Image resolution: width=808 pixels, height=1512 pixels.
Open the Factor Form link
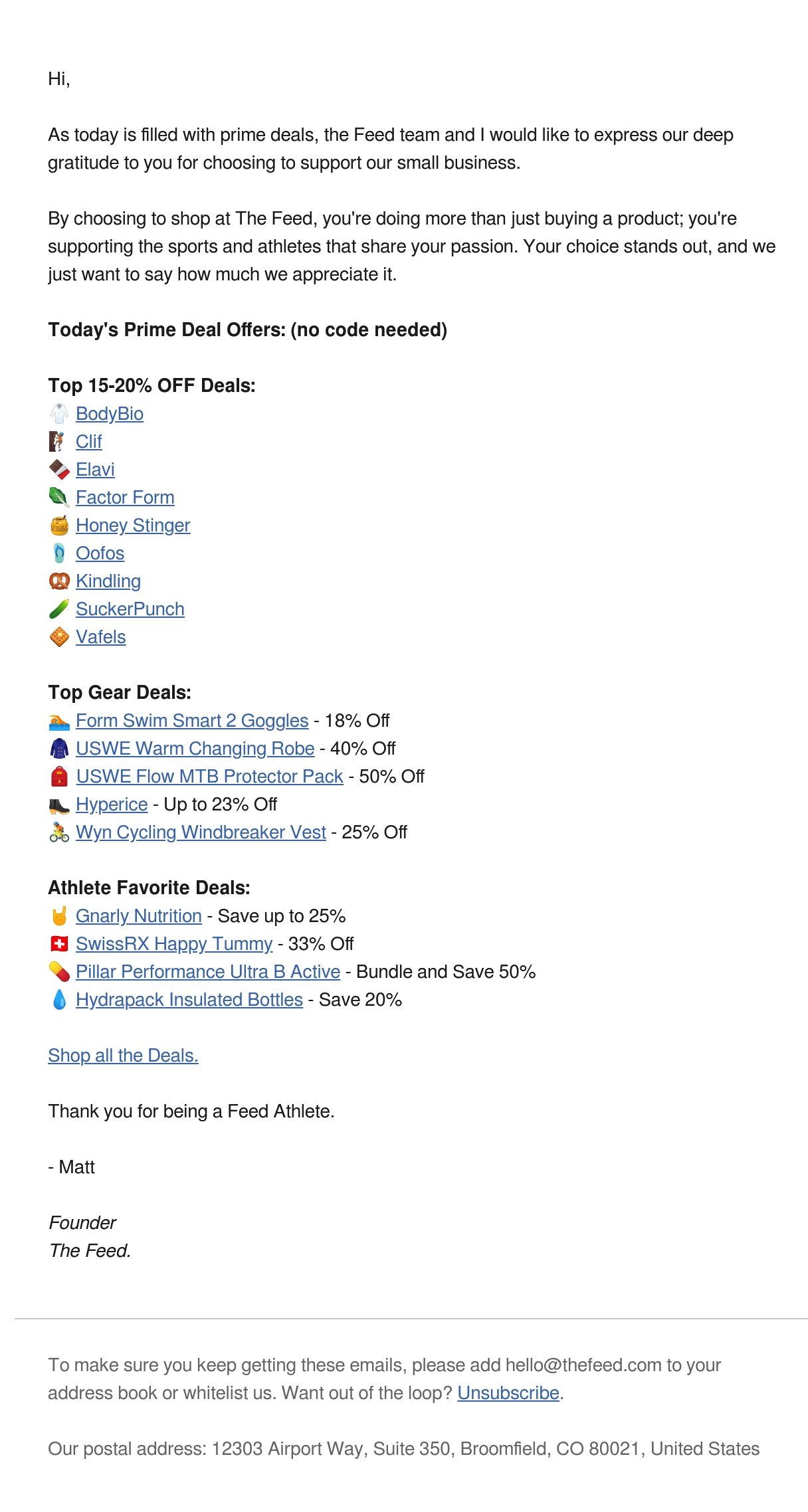click(x=125, y=498)
